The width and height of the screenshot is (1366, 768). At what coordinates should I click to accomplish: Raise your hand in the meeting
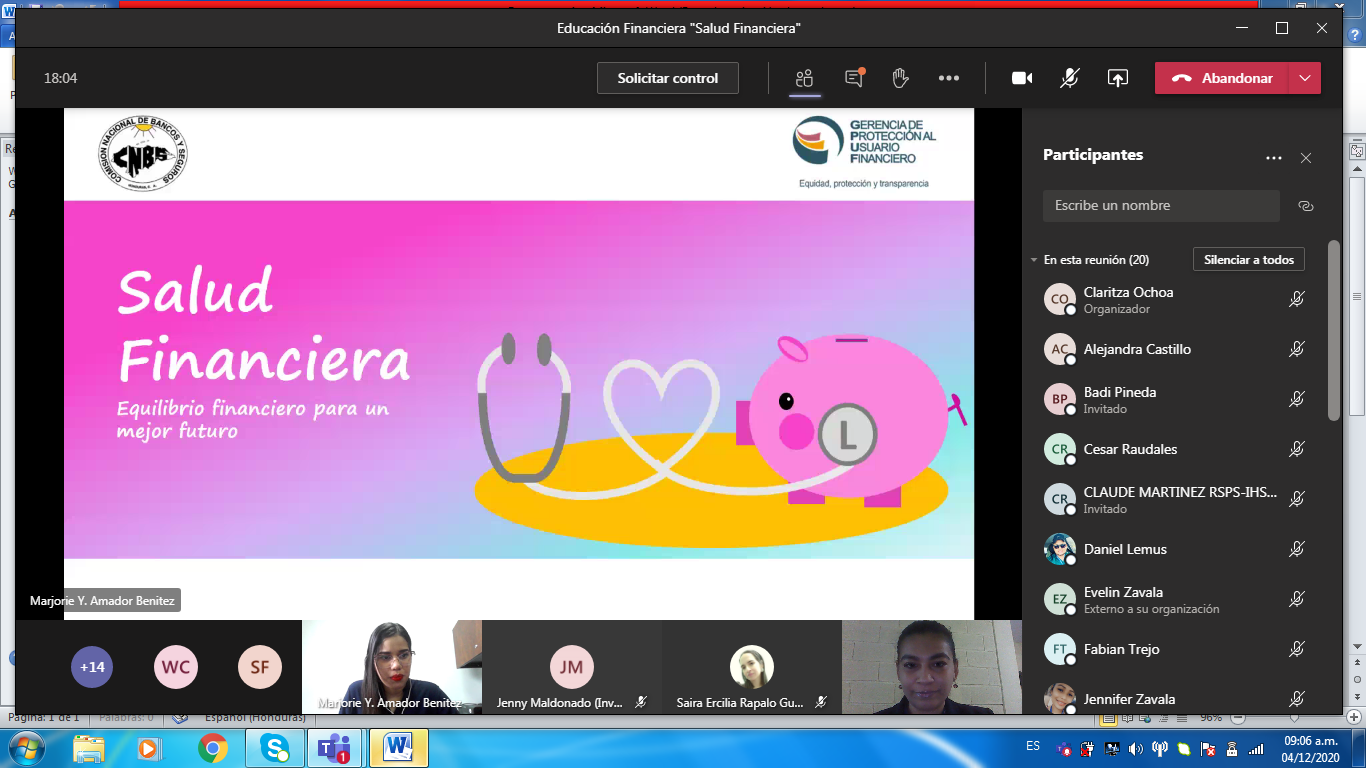click(x=900, y=78)
